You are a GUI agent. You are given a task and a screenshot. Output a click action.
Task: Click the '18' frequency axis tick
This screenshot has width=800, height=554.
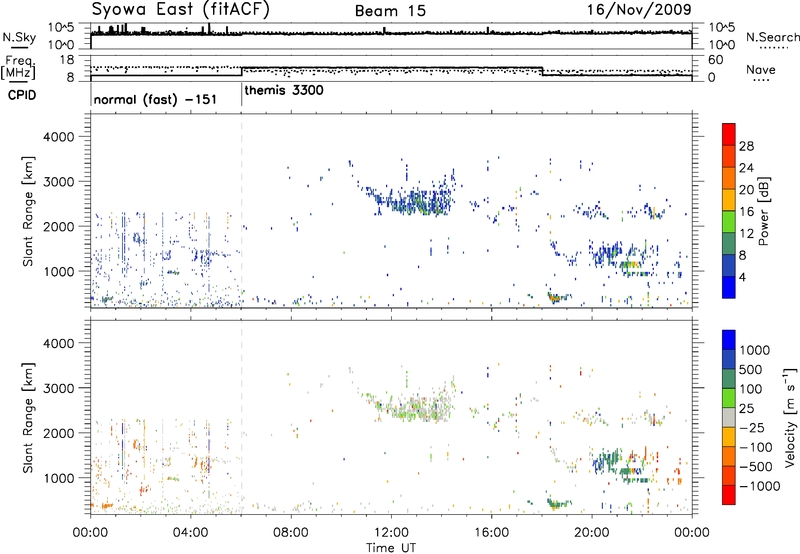(67, 60)
